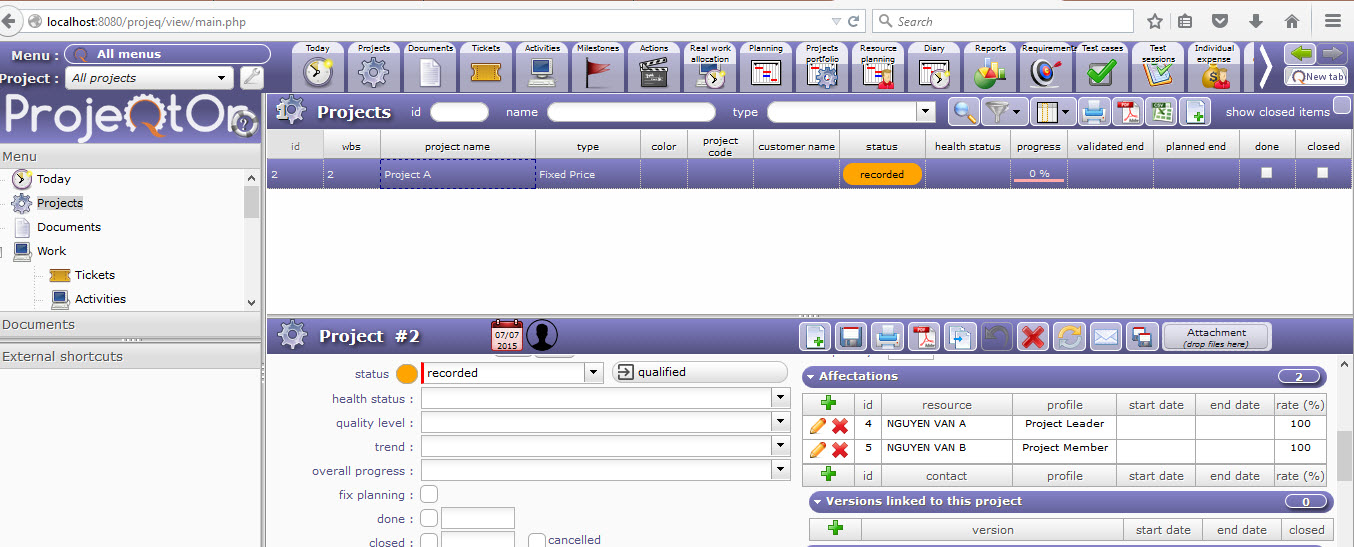Click the Test cases checkmark icon
Screen dimensions: 1354x547
tap(1102, 71)
